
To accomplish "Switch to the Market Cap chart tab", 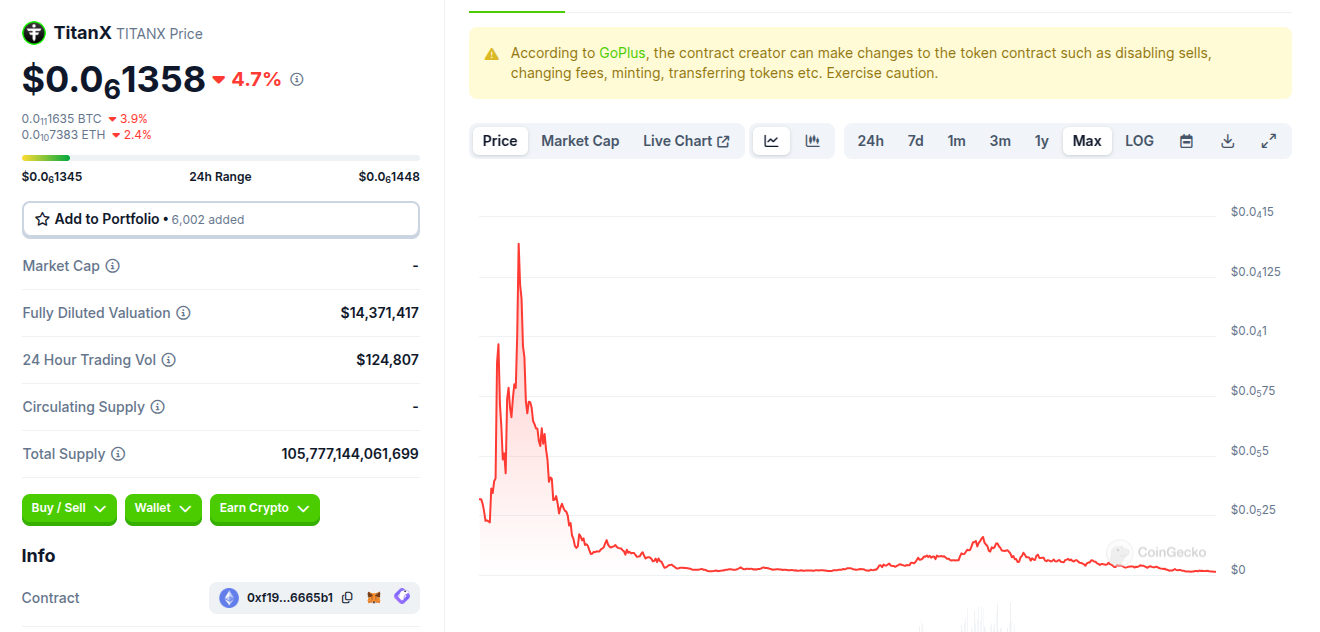I will point(580,141).
